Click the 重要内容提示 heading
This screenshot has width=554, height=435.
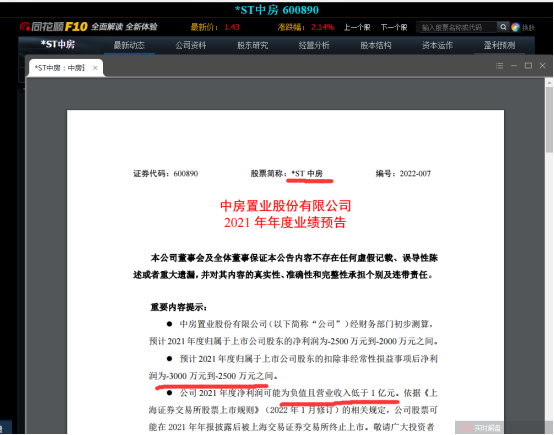pyautogui.click(x=179, y=307)
